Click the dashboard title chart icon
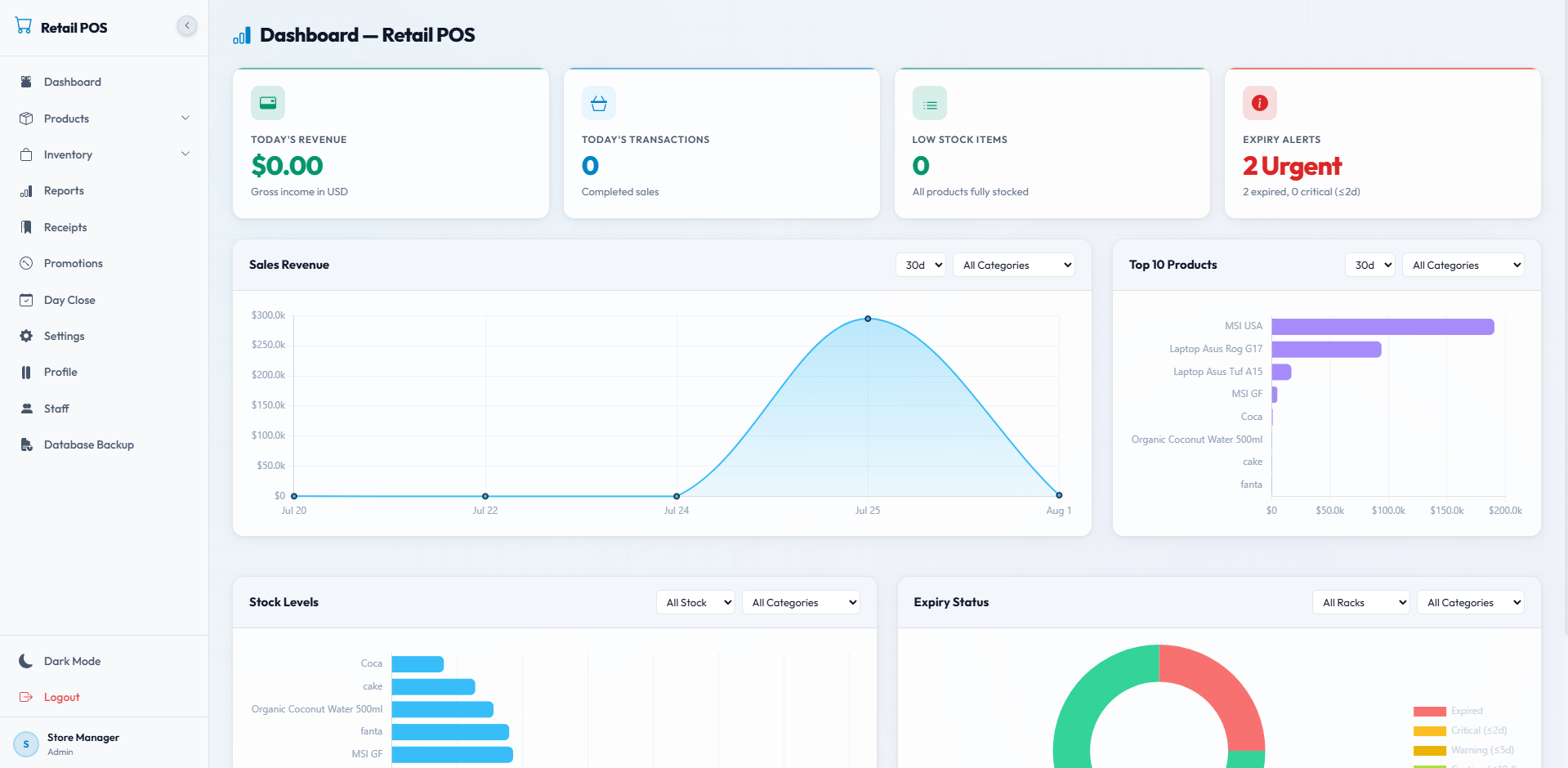Viewport: 1568px width, 768px height. pos(242,35)
